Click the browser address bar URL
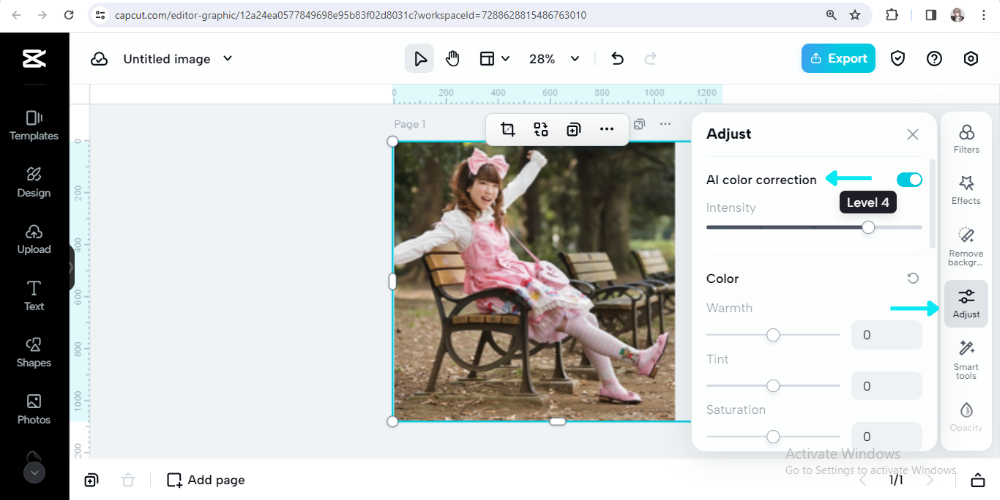The image size is (1000, 500). coord(351,15)
